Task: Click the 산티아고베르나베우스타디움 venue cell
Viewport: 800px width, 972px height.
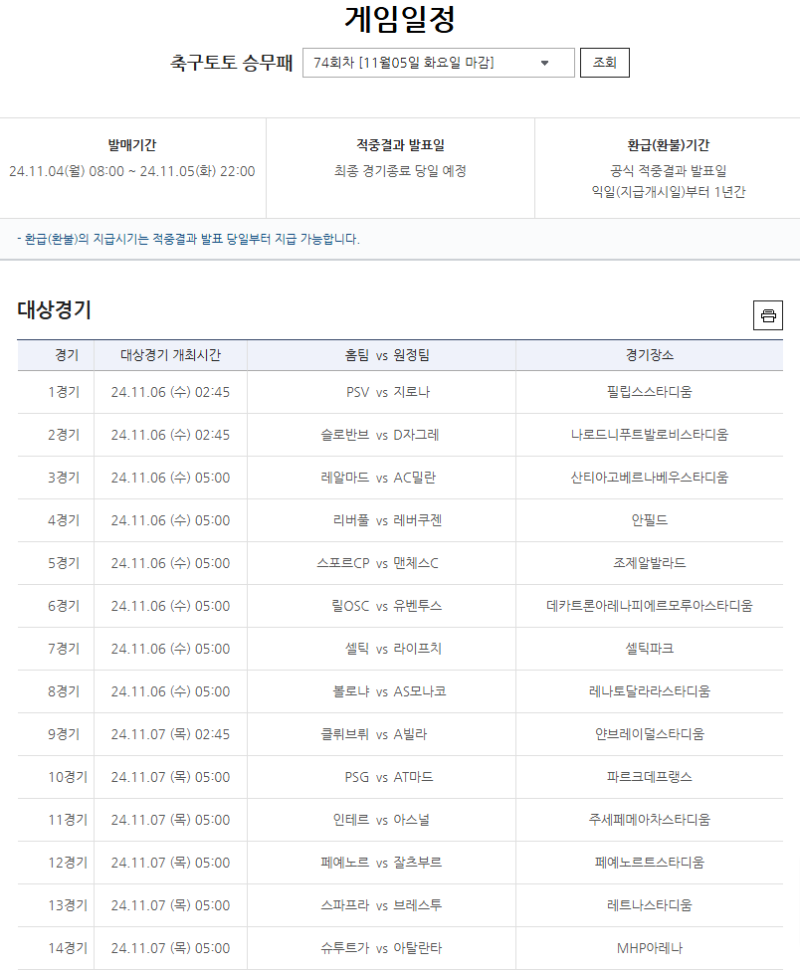Action: pyautogui.click(x=649, y=477)
